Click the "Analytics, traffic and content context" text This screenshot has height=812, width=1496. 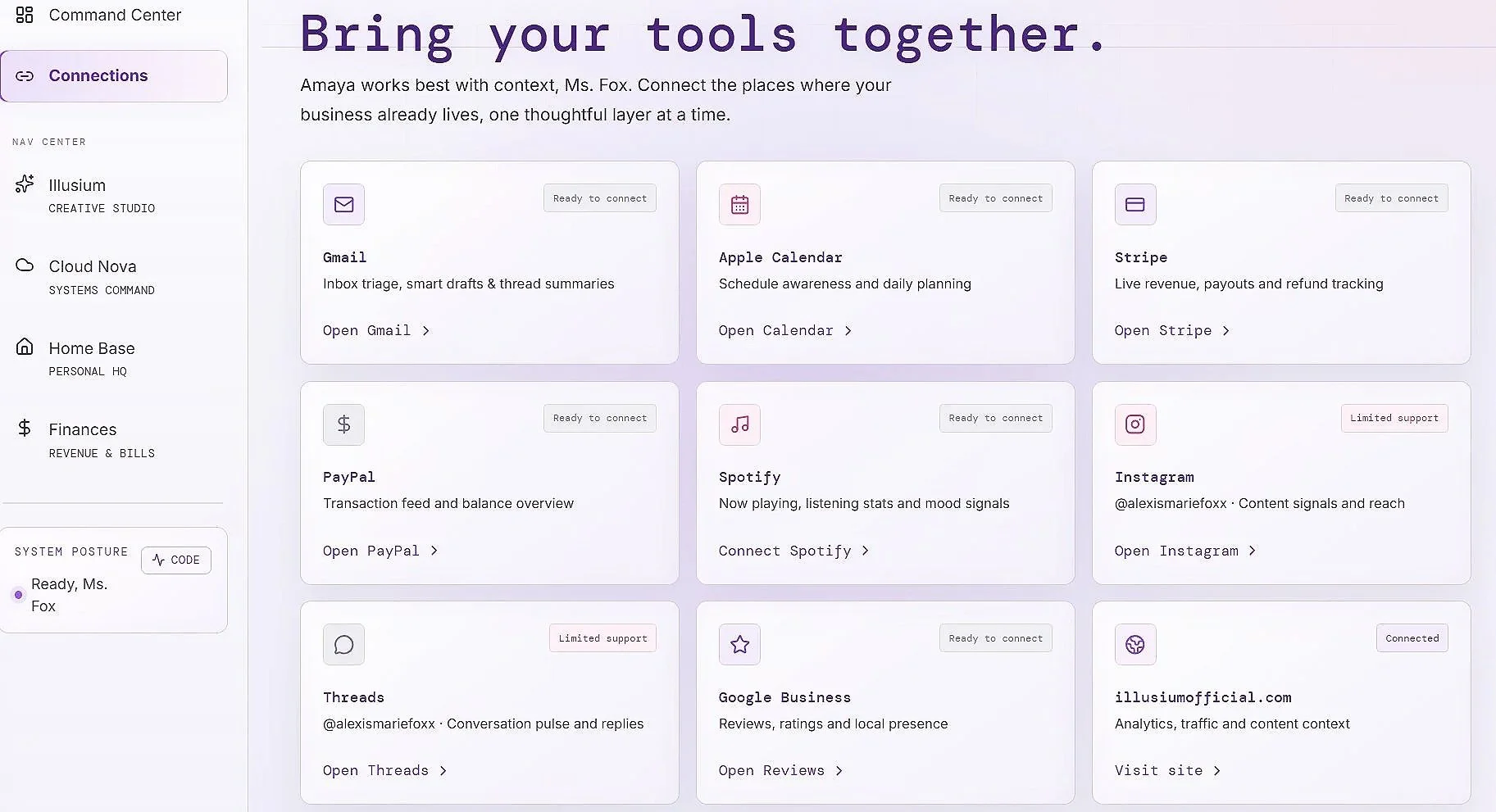pos(1232,724)
